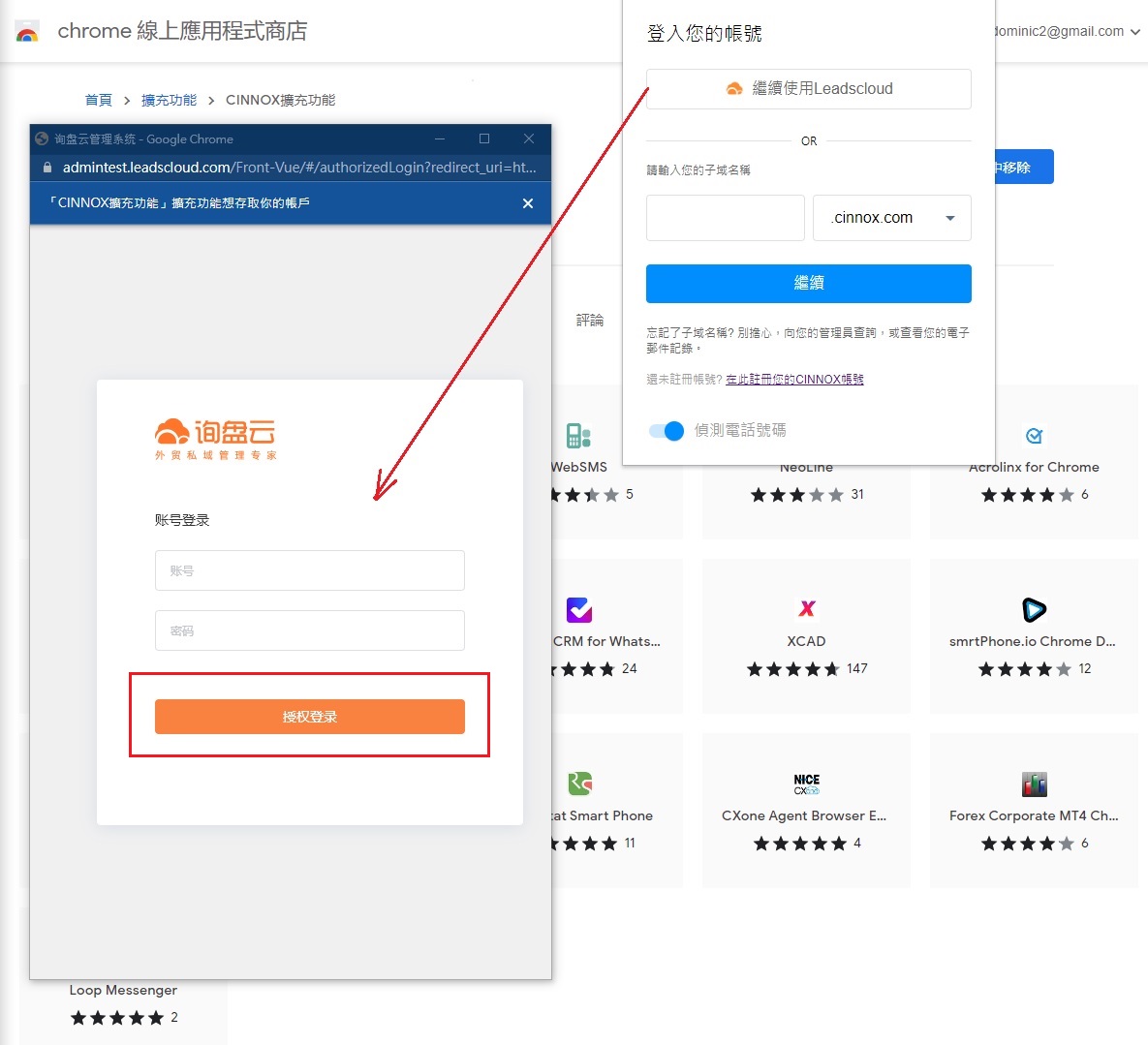Viewport: 1148px width, 1045px height.
Task: Click 繼續使用Leadscloud button
Action: 808,88
